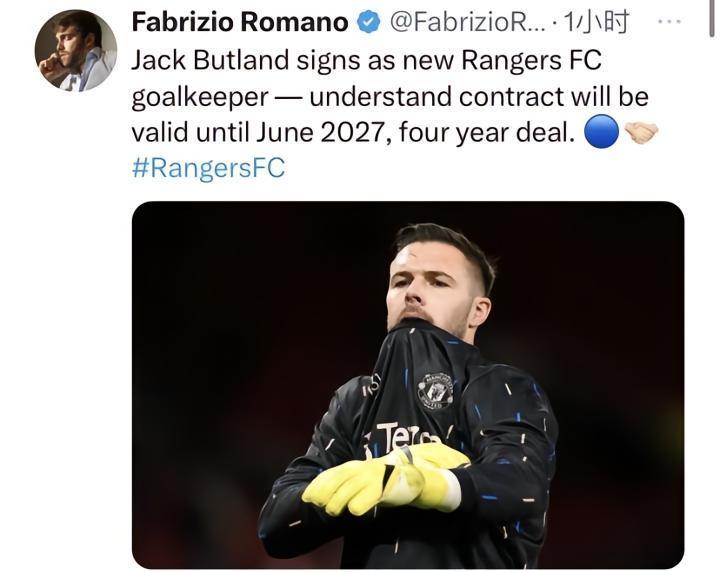Click the blue circle emoji
The image size is (720, 572).
point(601,131)
